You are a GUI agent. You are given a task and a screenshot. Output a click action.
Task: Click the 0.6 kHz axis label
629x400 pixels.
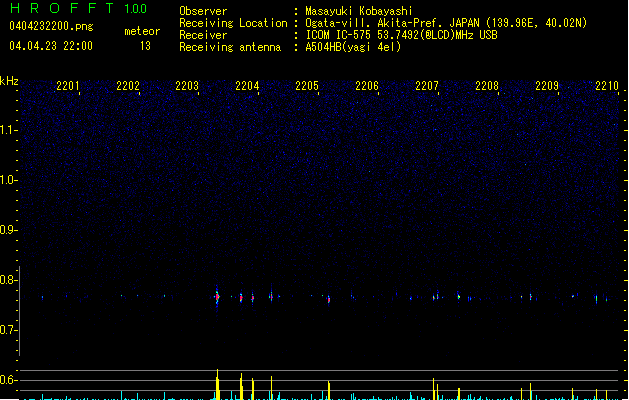(x=8, y=380)
